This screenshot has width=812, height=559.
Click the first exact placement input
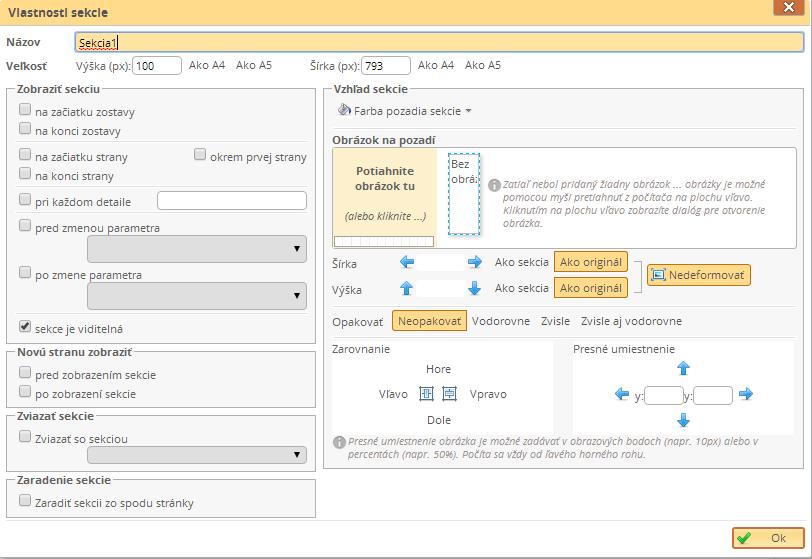pos(663,396)
